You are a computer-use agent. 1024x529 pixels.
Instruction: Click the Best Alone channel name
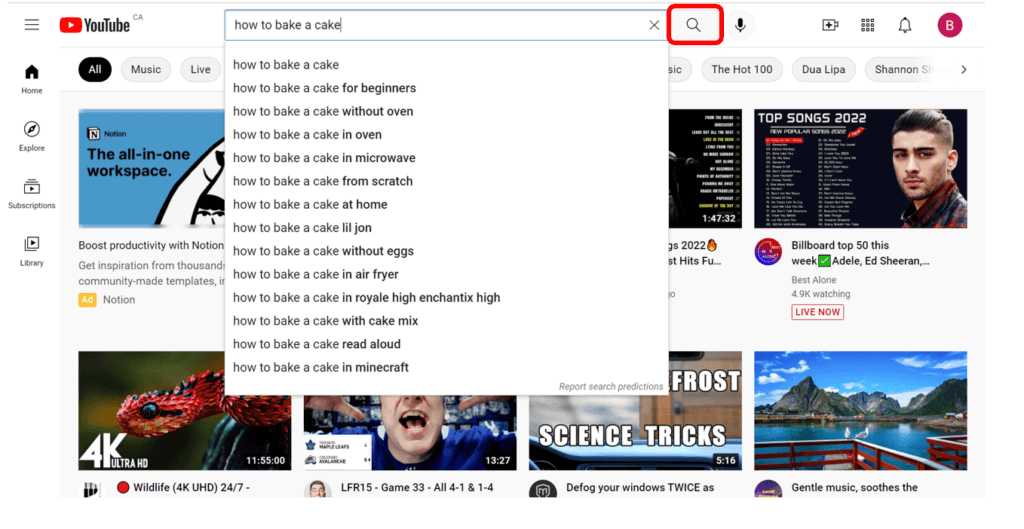[814, 280]
